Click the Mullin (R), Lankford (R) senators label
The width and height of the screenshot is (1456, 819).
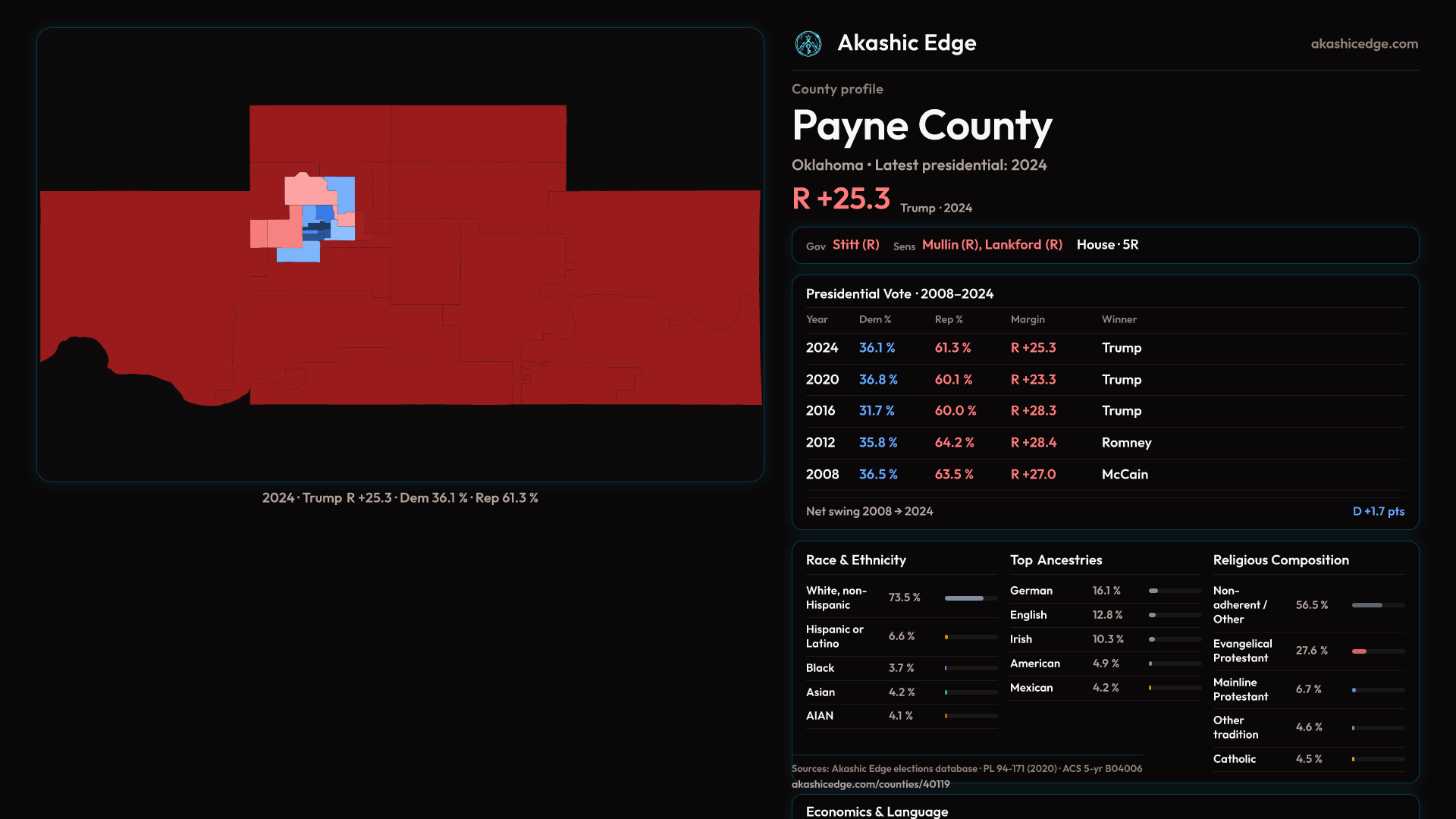click(991, 245)
